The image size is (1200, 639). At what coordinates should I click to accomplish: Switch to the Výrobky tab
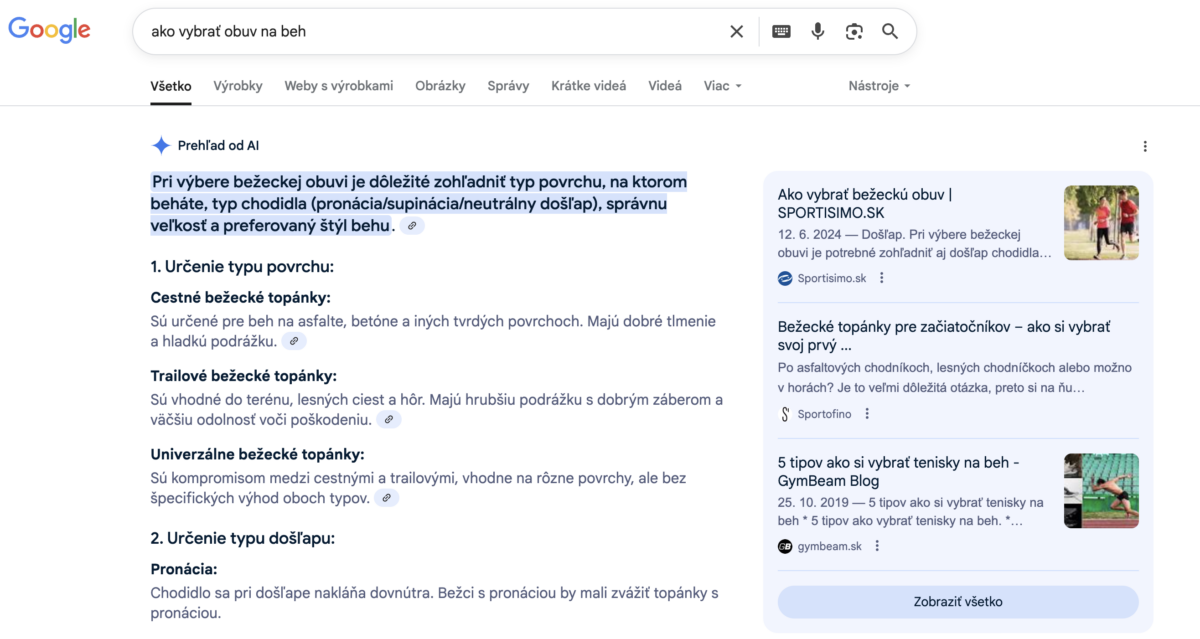[x=238, y=86]
